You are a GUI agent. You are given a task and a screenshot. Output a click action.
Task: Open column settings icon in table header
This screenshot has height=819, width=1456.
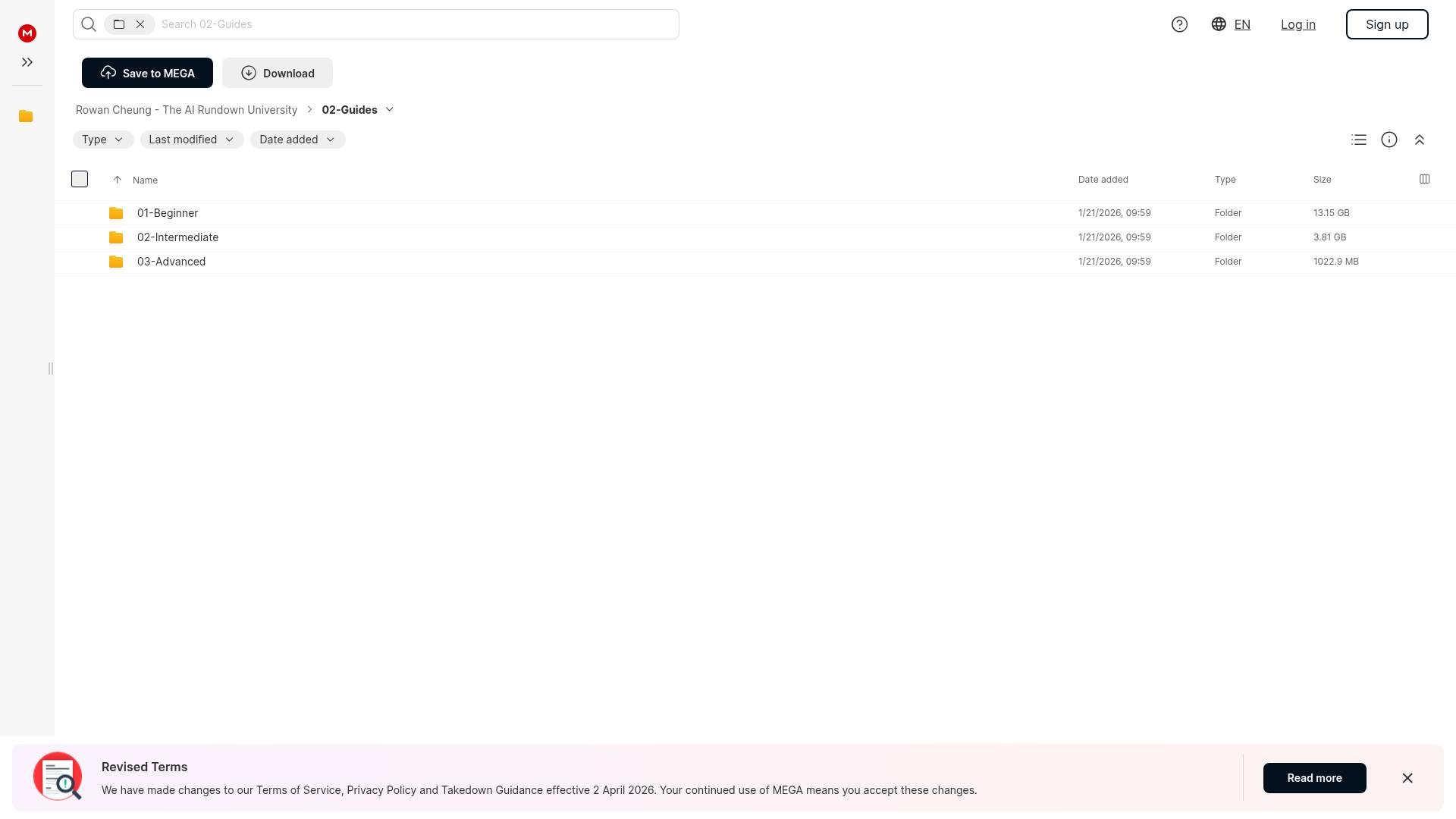pyautogui.click(x=1424, y=179)
